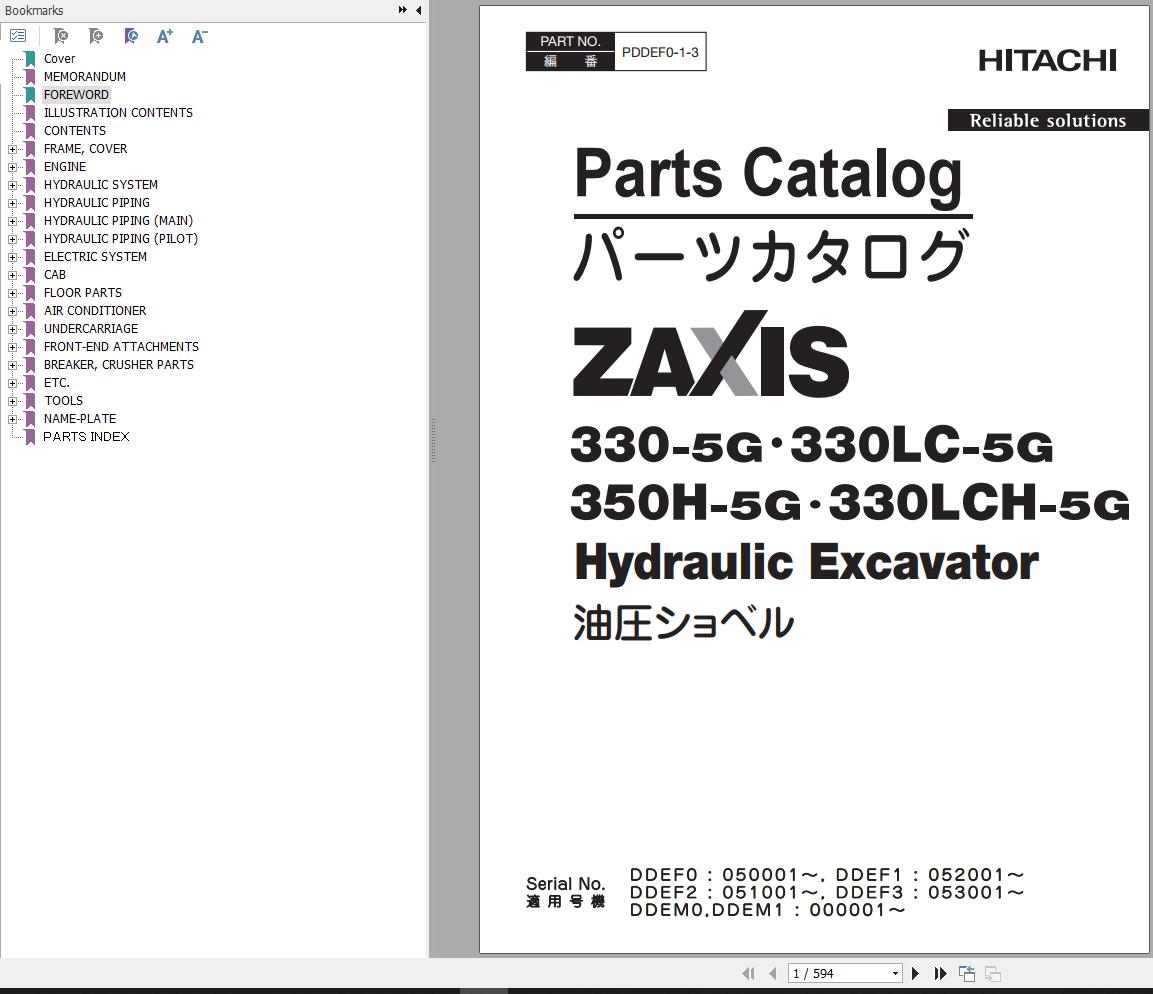Image resolution: width=1153 pixels, height=994 pixels.
Task: Click the Parts Catalog title on the page
Action: click(x=768, y=175)
